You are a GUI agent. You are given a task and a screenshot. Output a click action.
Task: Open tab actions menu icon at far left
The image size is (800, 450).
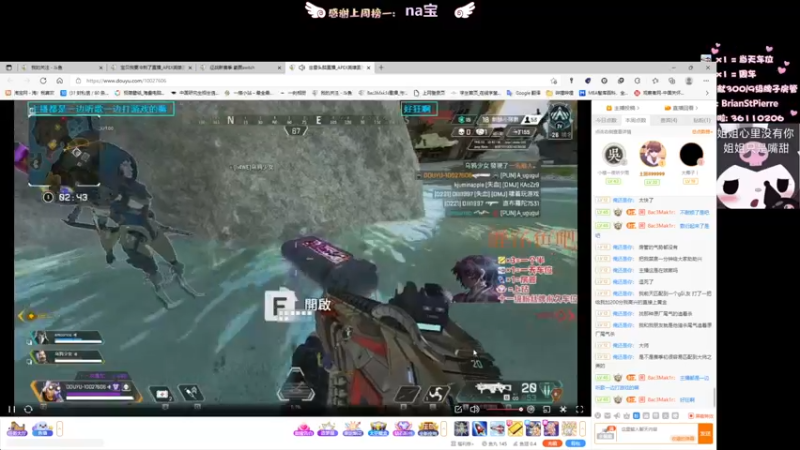coord(9,67)
